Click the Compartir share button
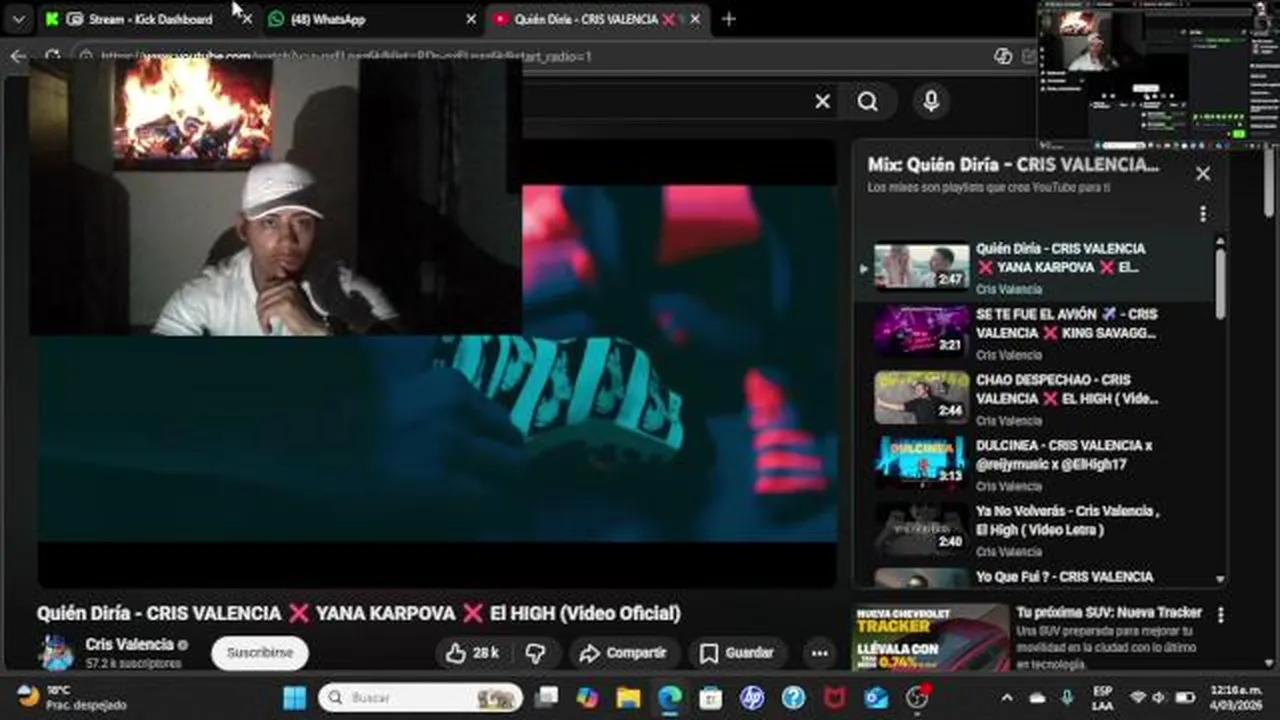The width and height of the screenshot is (1280, 720). click(x=623, y=653)
